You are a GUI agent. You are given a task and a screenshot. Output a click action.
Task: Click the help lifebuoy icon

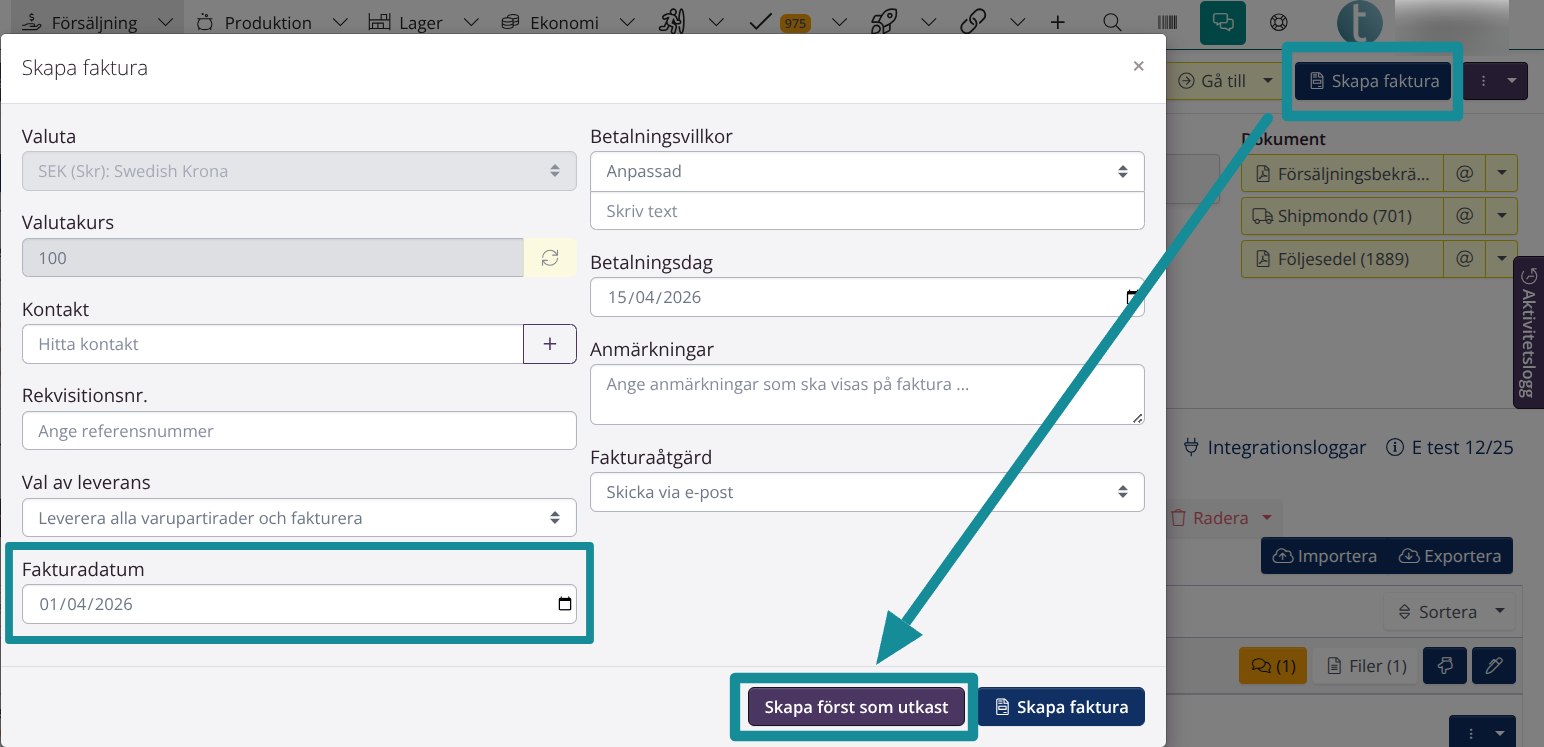1278,22
